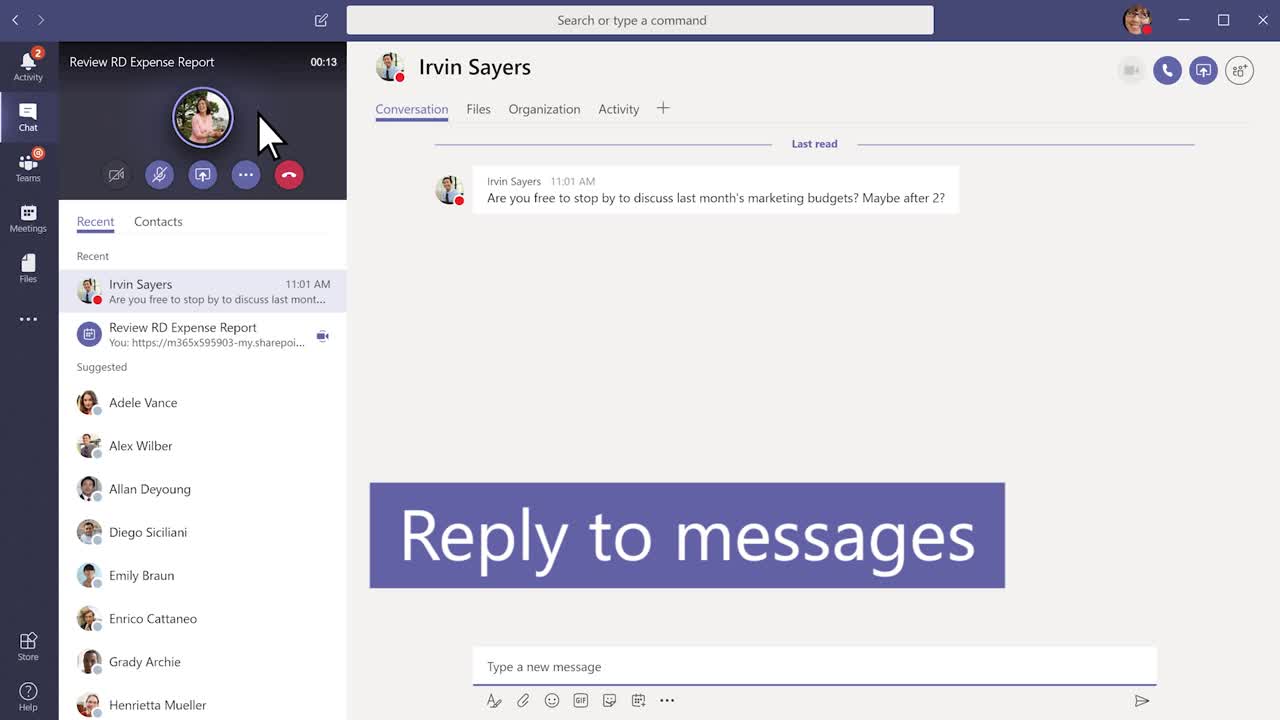Select suggested contact Adele Vance
The width and height of the screenshot is (1280, 720).
click(203, 402)
